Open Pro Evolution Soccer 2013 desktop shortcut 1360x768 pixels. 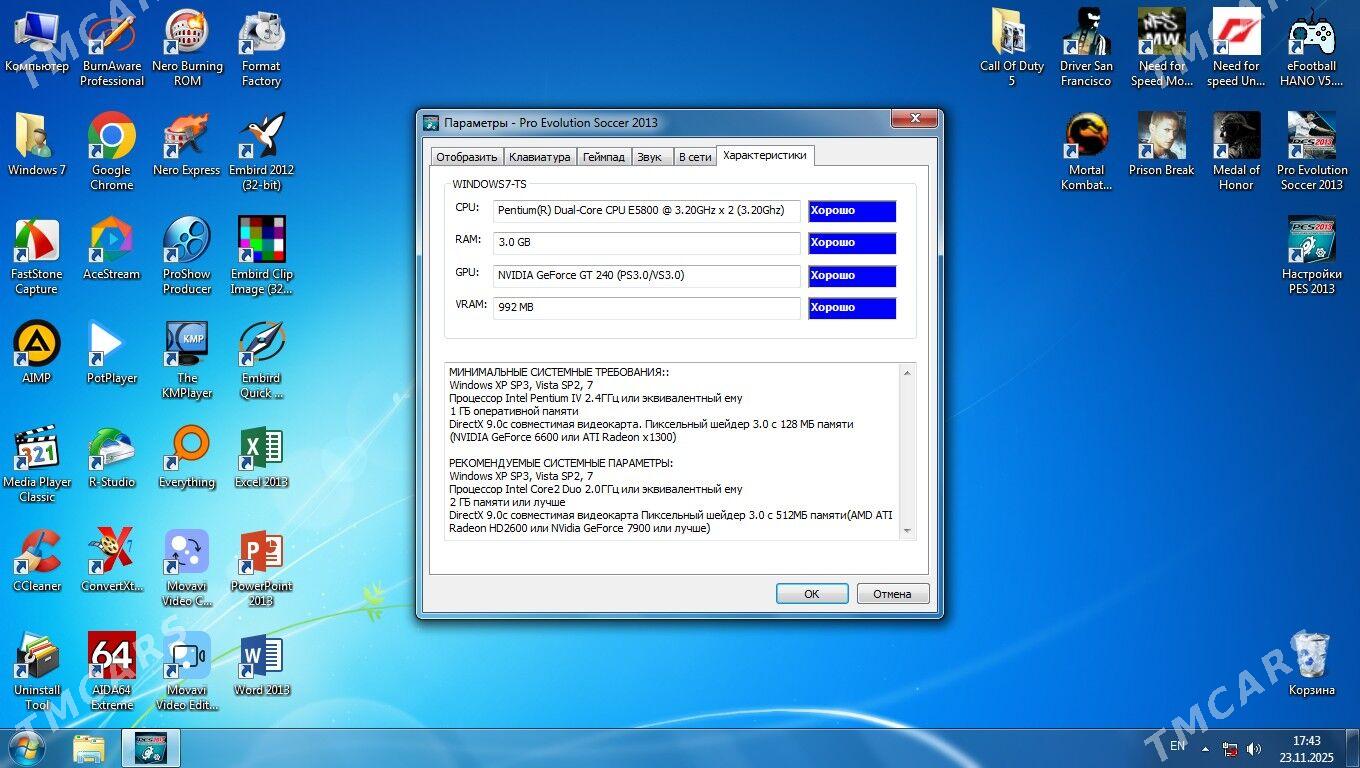(x=1311, y=140)
